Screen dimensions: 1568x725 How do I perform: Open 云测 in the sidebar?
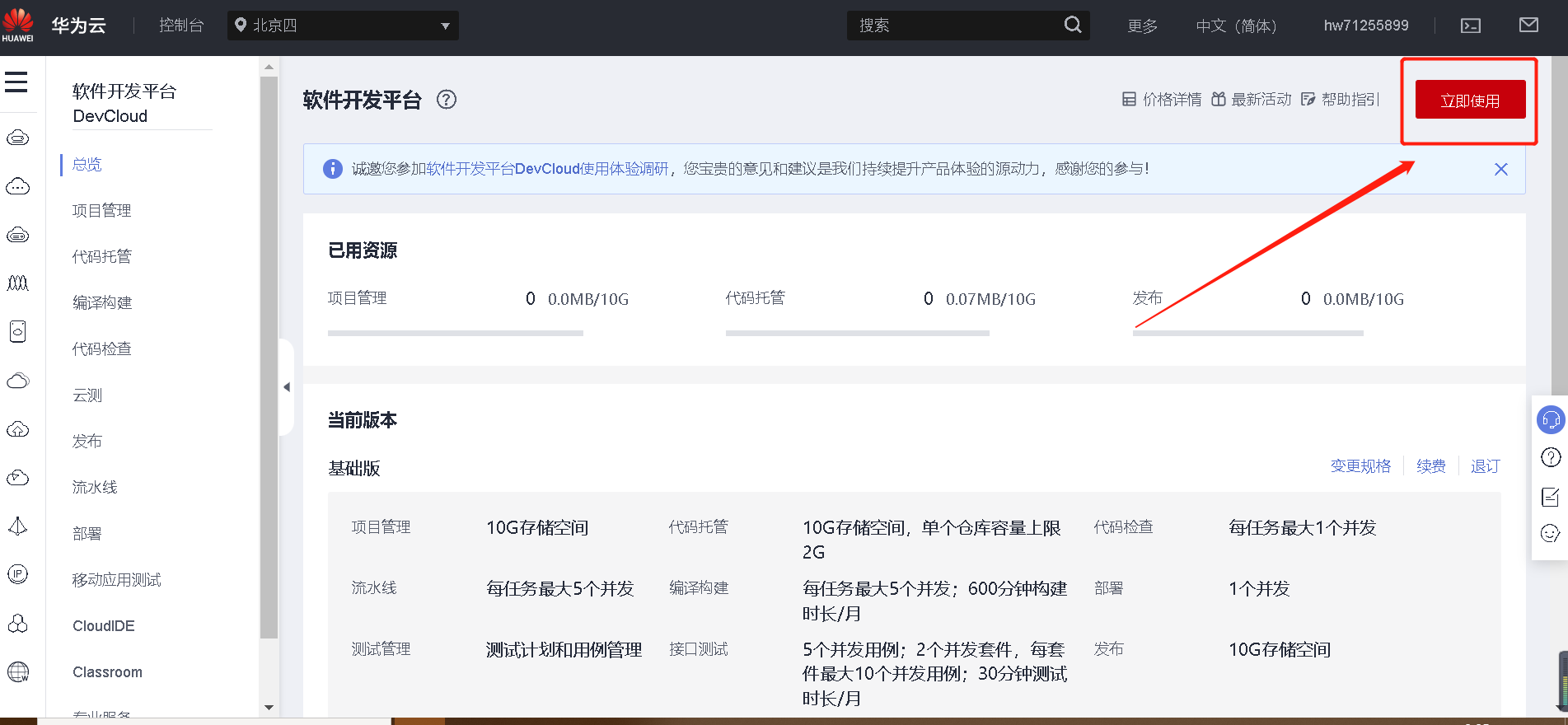click(87, 395)
